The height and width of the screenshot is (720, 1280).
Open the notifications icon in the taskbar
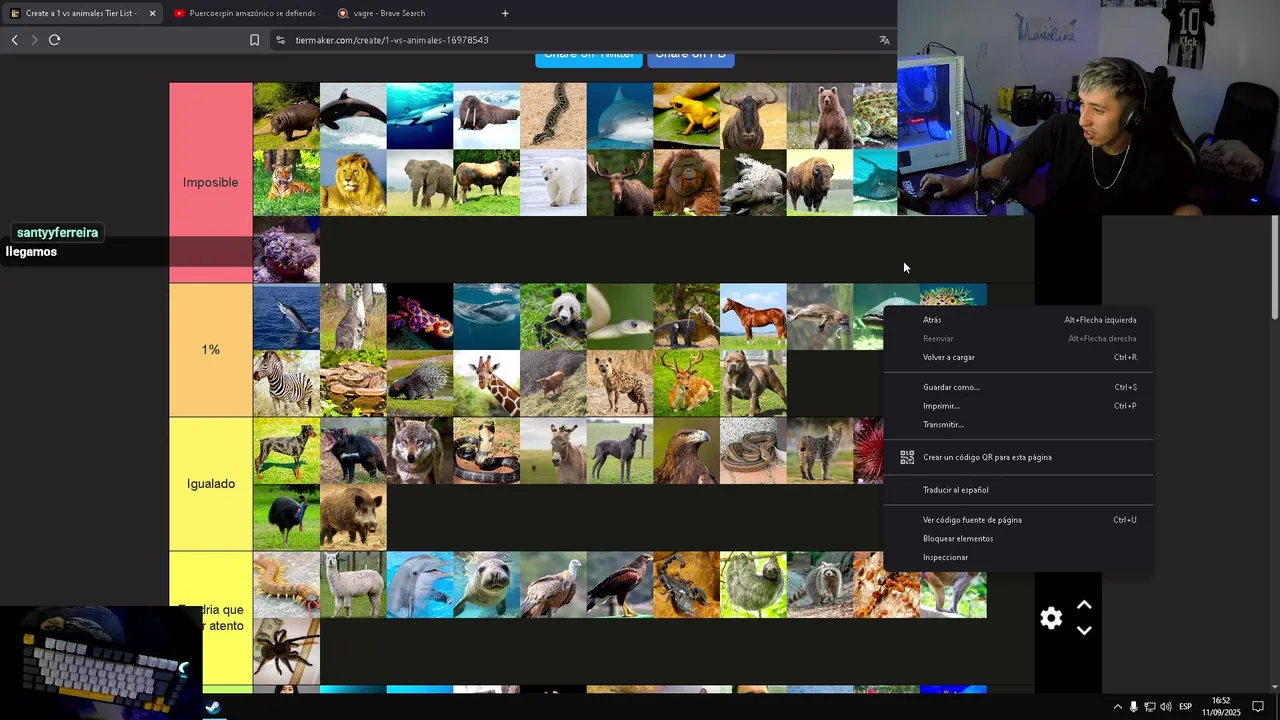click(x=1258, y=707)
